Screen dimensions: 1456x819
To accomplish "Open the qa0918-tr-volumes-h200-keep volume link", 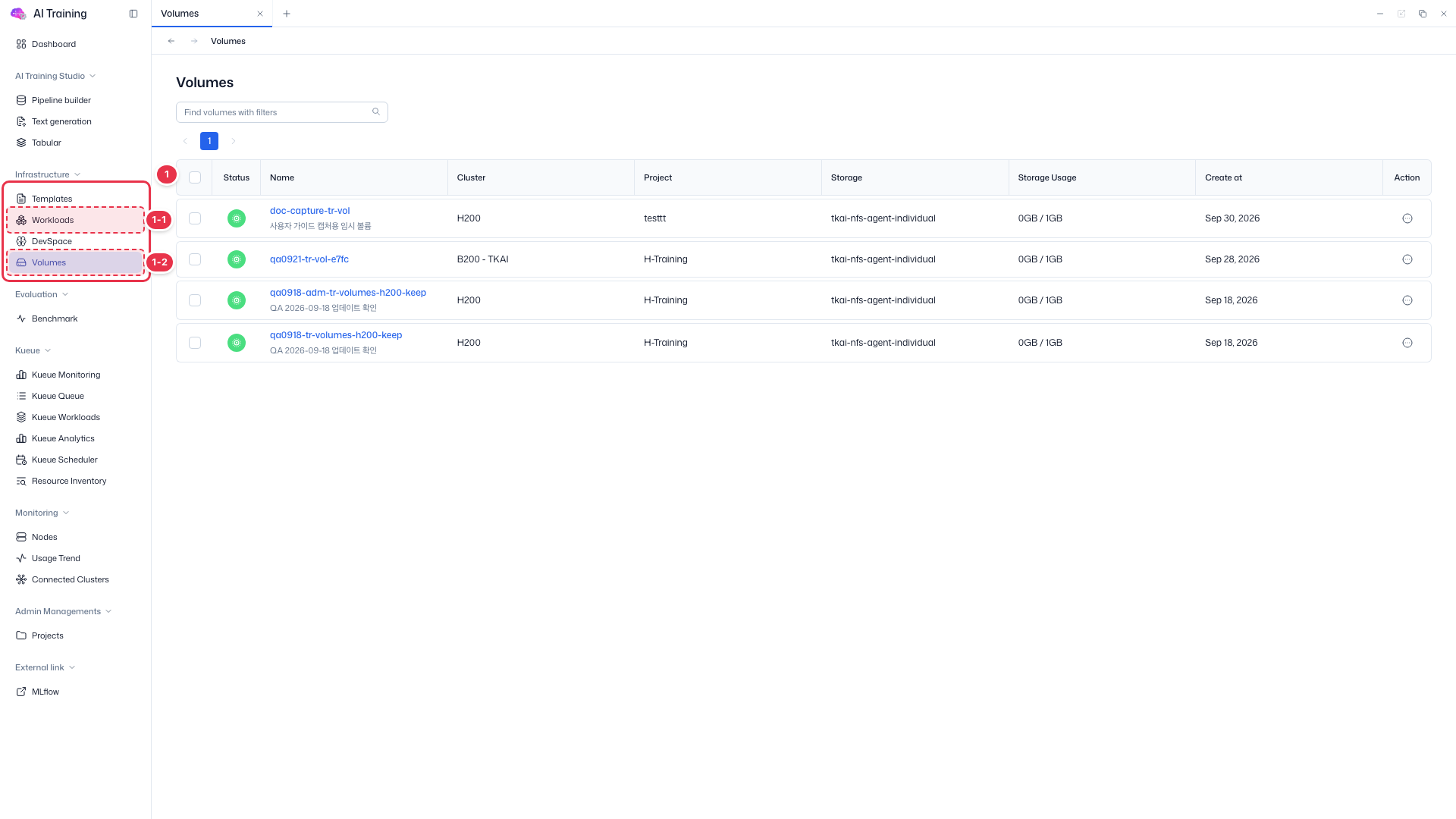I will (336, 335).
